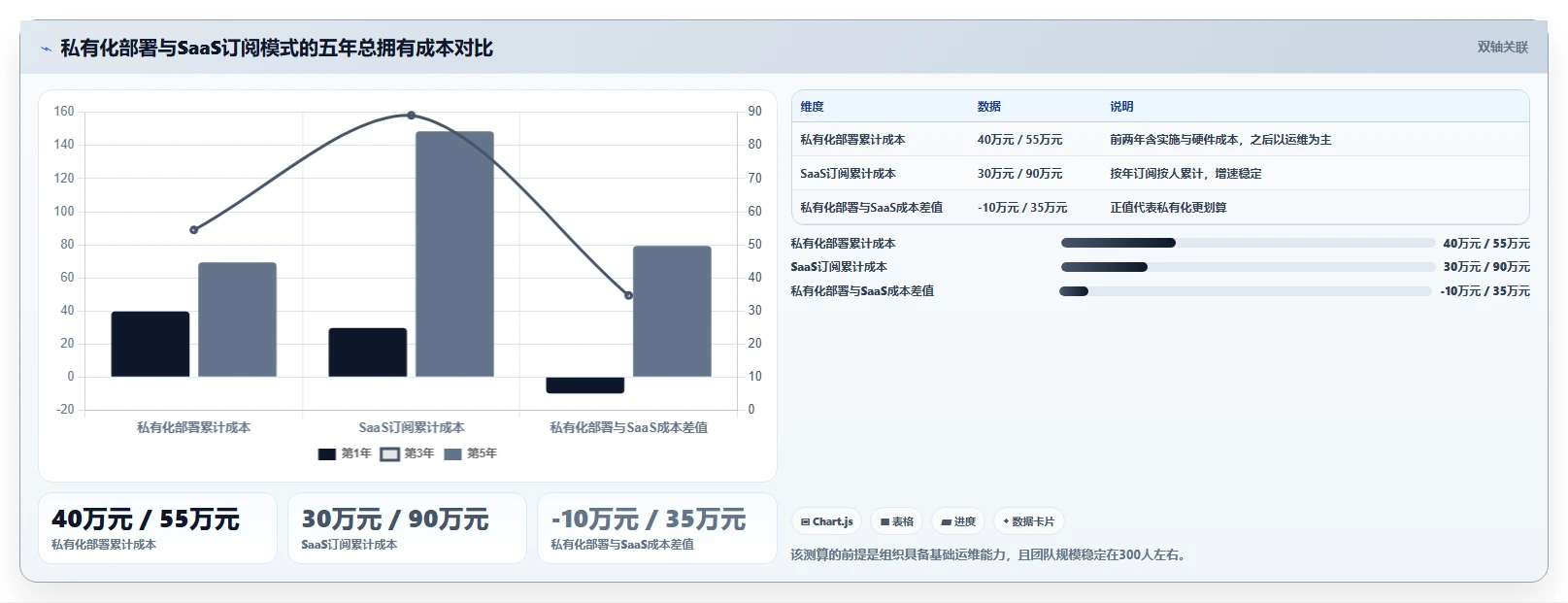Toggle the 第1年 legend swatch

click(x=327, y=453)
